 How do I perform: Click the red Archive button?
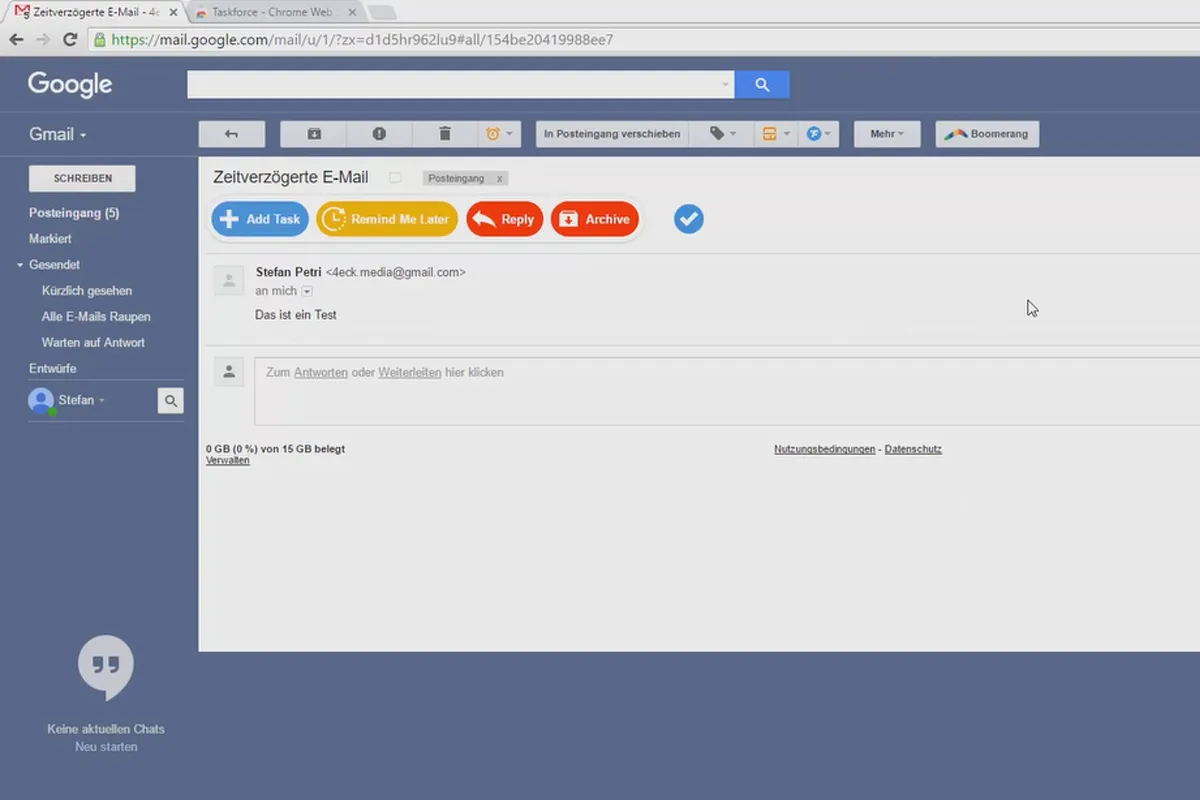(595, 219)
